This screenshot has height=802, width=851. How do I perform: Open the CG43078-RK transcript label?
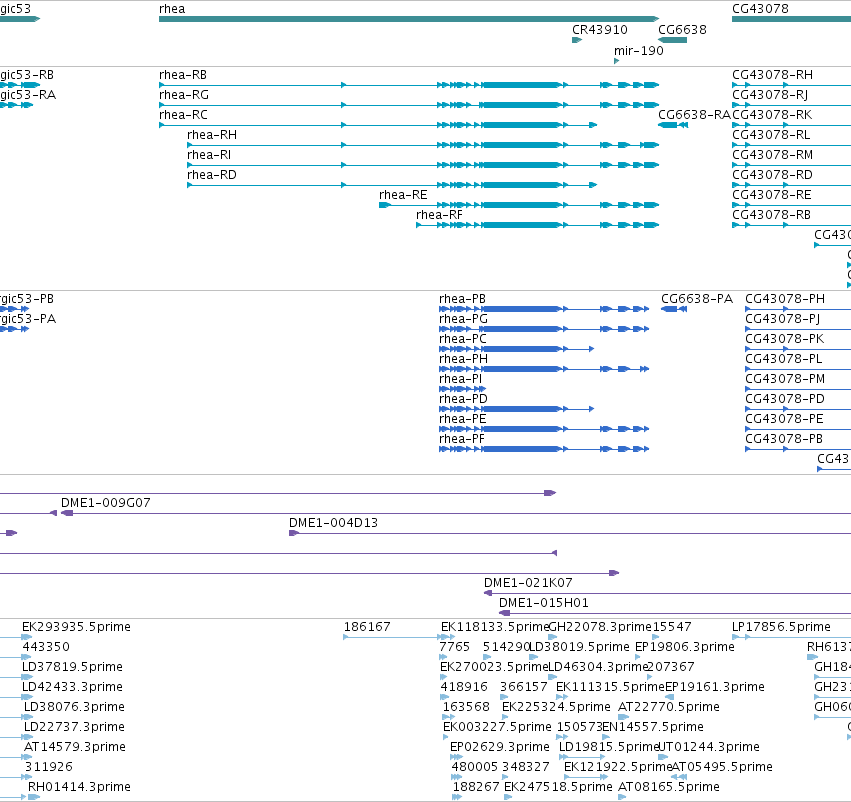[772, 115]
